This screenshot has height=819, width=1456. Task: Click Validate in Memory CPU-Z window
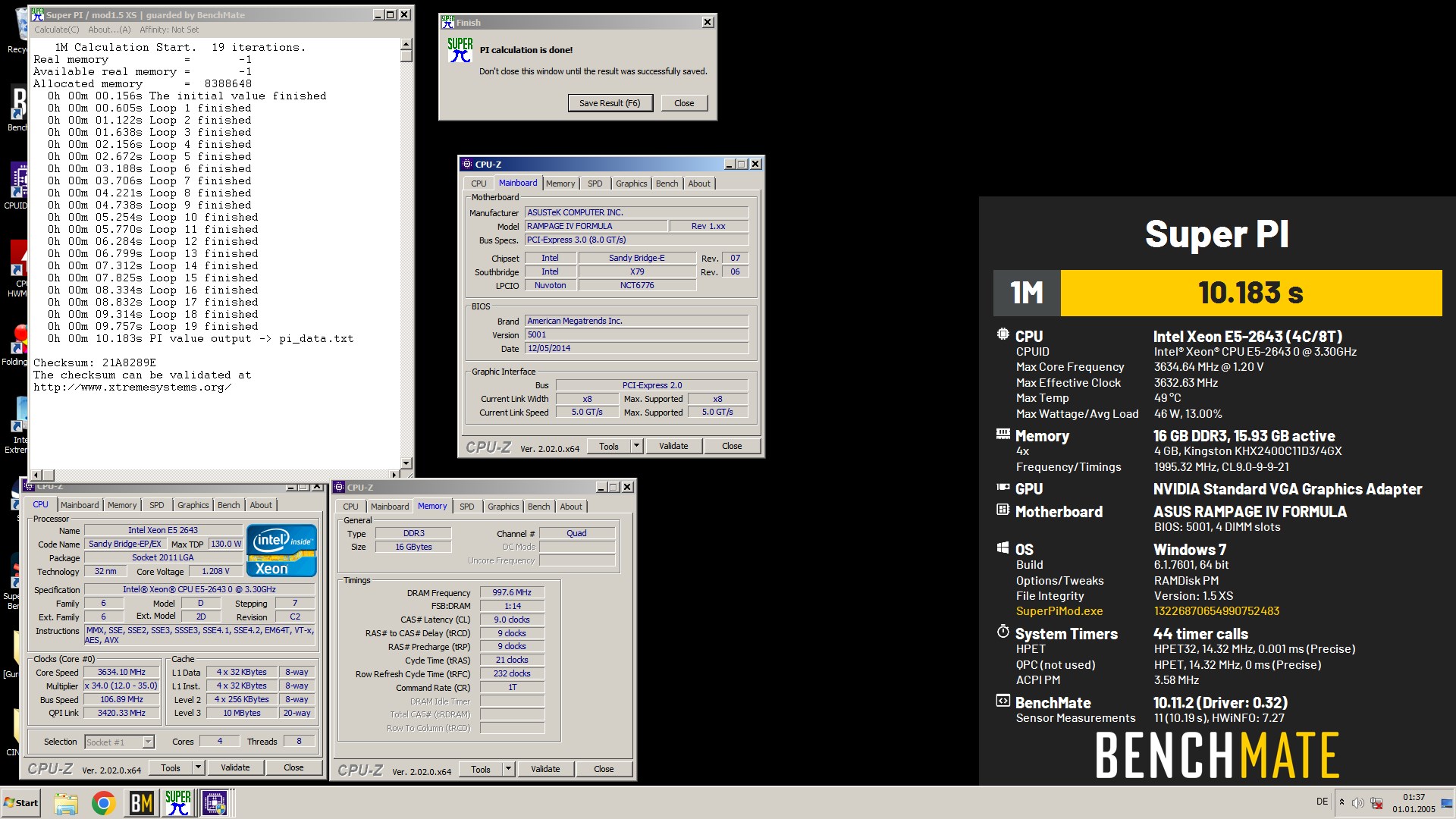coord(545,769)
